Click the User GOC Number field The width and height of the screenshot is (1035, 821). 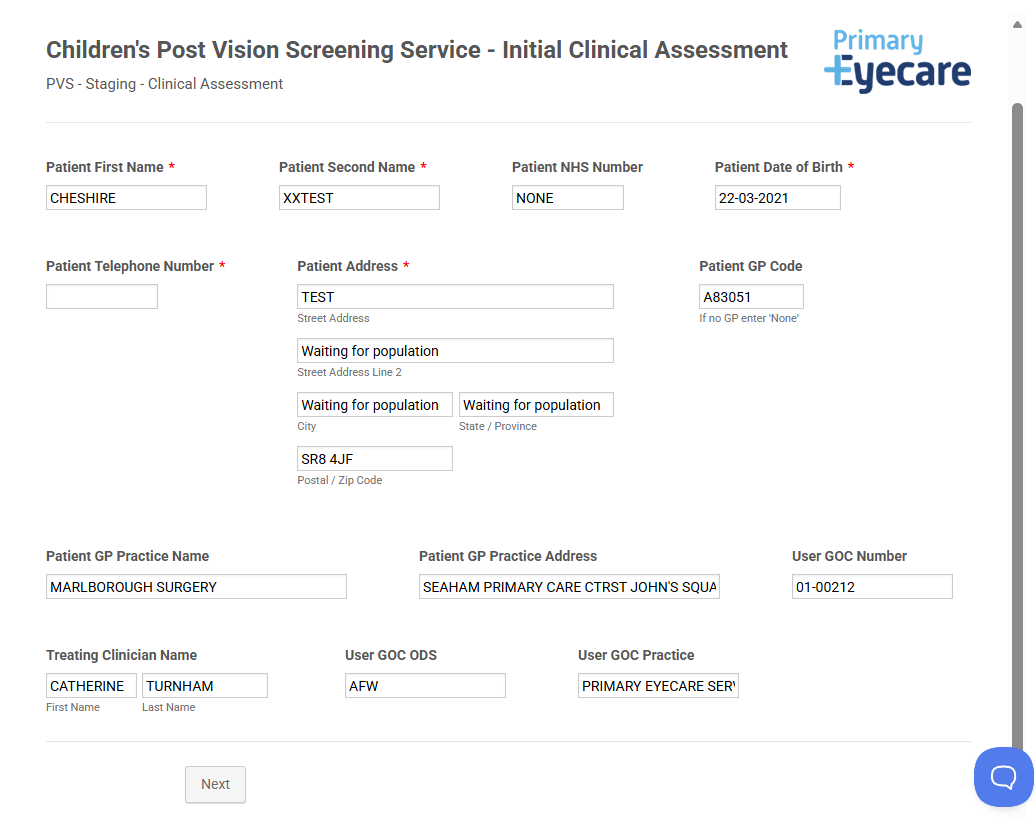click(x=872, y=587)
